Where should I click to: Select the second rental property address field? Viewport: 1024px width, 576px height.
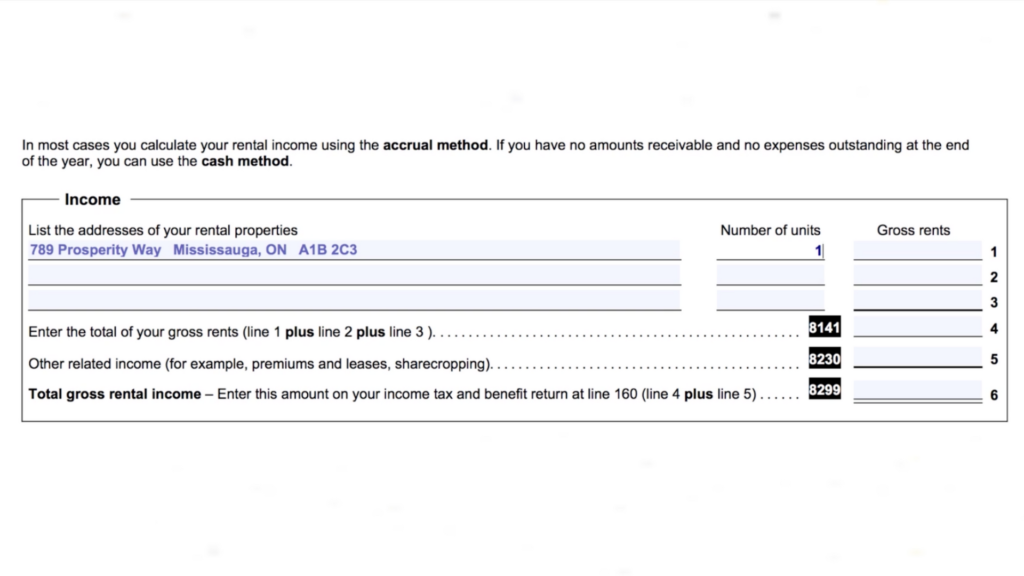click(354, 275)
